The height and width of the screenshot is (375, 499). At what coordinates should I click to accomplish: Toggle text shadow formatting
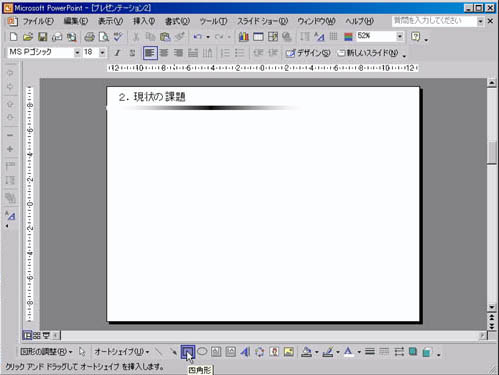(132, 53)
